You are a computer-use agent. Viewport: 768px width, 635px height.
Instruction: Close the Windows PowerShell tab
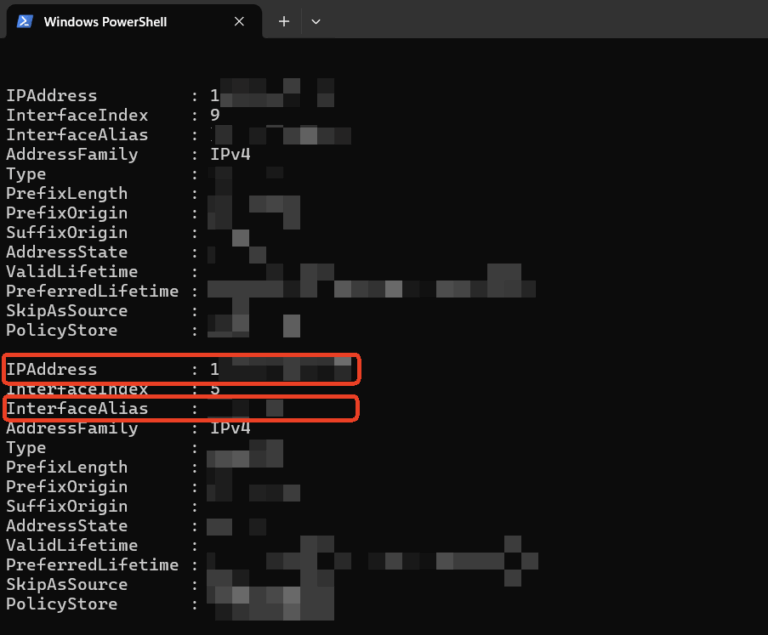click(239, 22)
